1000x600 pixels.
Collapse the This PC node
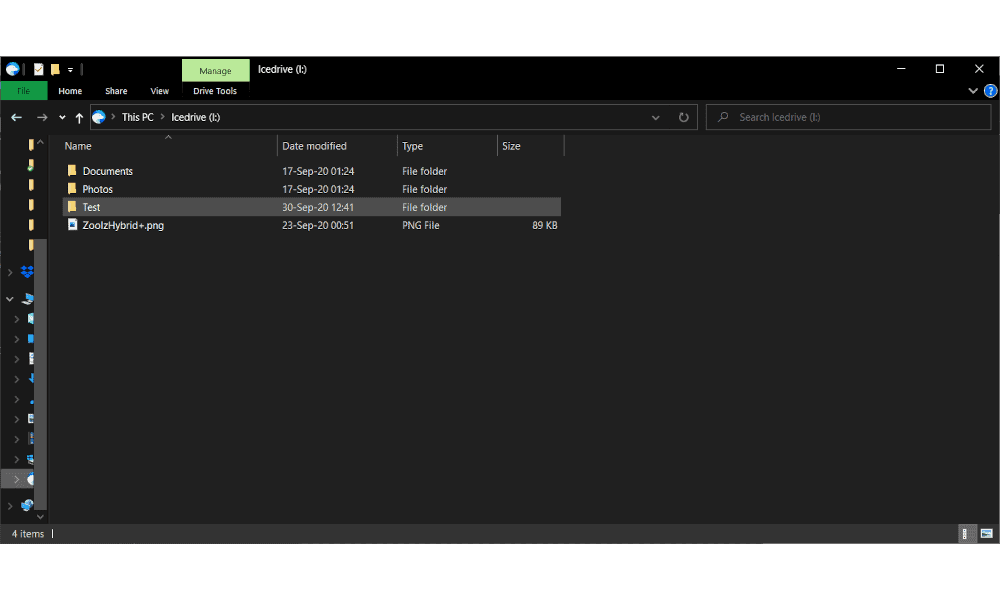tap(10, 298)
